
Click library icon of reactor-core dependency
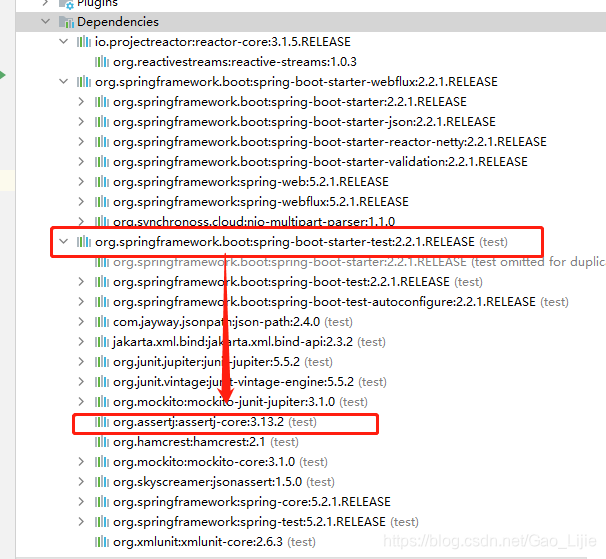coord(84,41)
